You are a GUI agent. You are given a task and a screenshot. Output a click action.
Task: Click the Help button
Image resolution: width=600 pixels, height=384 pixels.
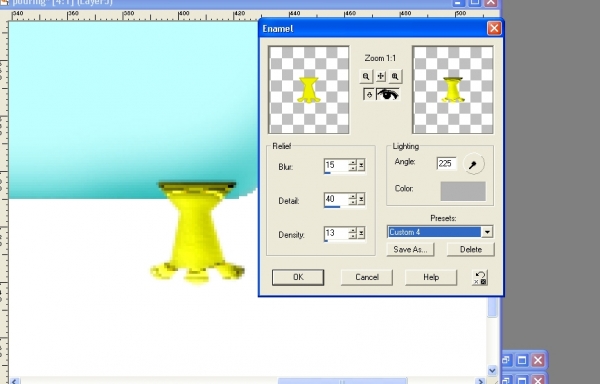pyautogui.click(x=431, y=277)
